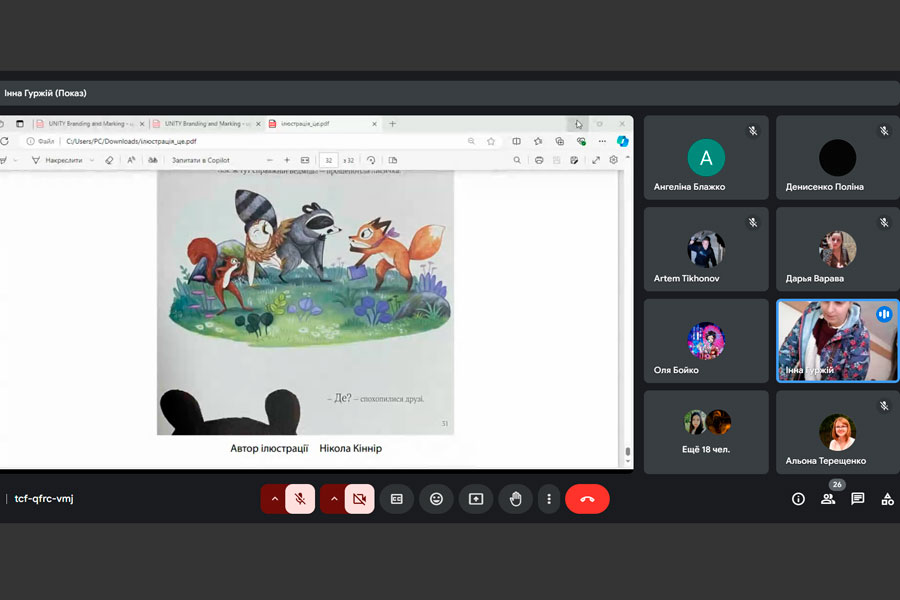The image size is (900, 600).
Task: Open the activities panel icon
Action: pyautogui.click(x=887, y=499)
